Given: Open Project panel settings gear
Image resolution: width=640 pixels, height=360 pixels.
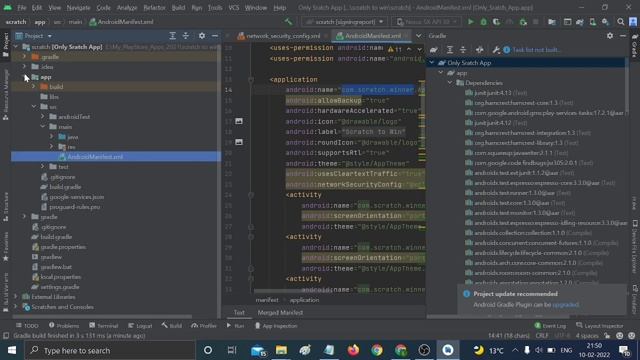Looking at the screenshot, I should coord(202,36).
